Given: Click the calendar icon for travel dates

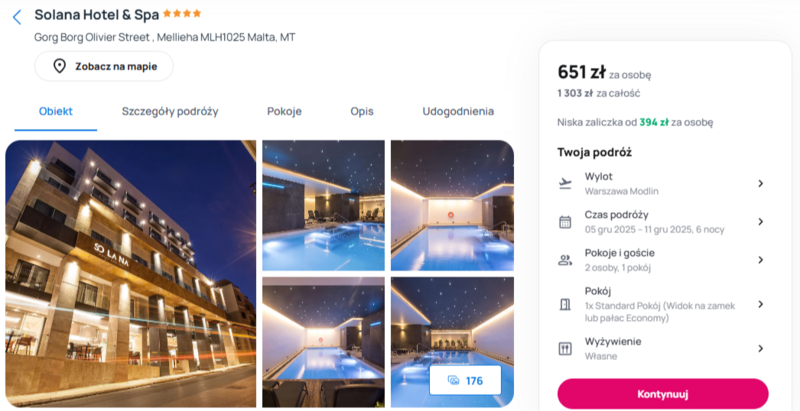Looking at the screenshot, I should click(565, 222).
